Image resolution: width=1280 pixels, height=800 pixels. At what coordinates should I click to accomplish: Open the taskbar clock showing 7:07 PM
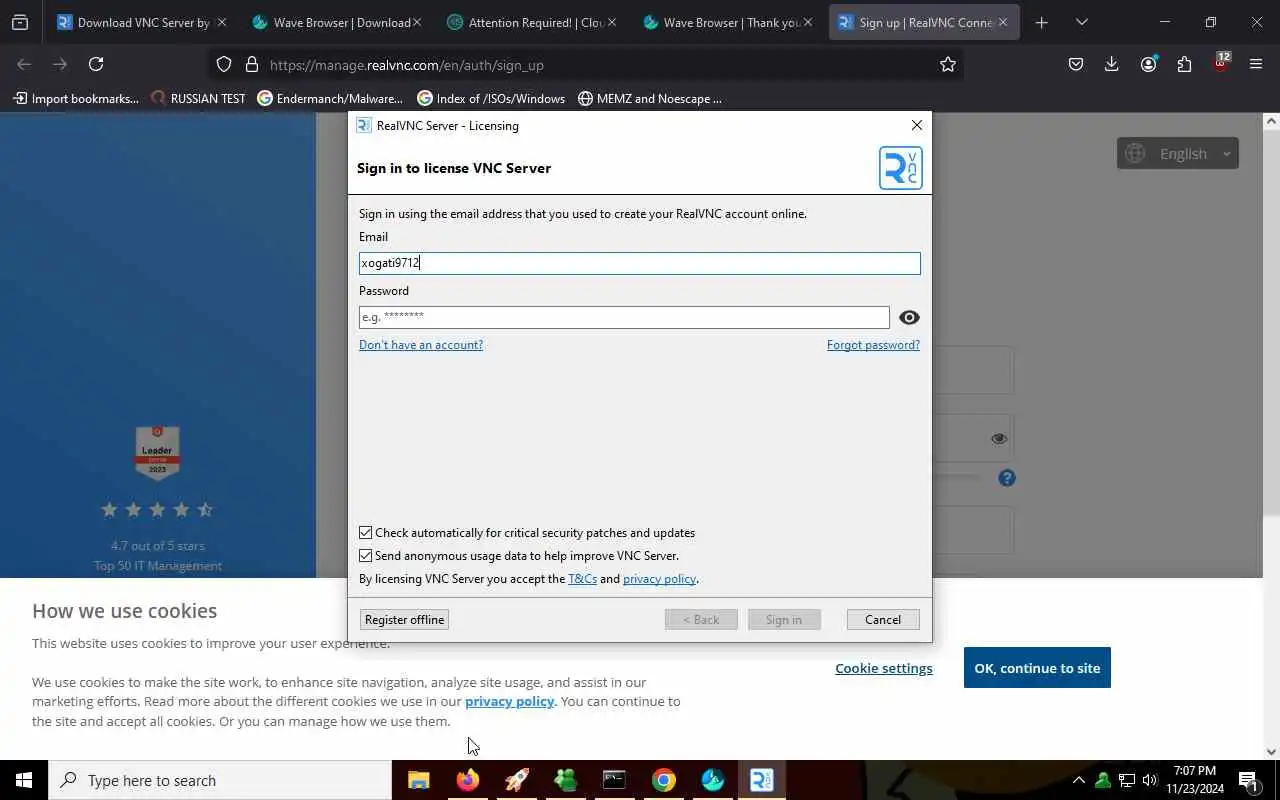(1194, 780)
